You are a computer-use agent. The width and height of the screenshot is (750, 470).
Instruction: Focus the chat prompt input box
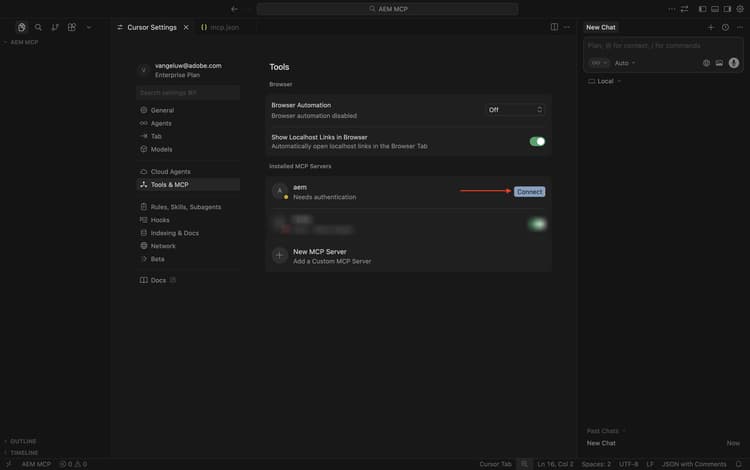pos(663,45)
